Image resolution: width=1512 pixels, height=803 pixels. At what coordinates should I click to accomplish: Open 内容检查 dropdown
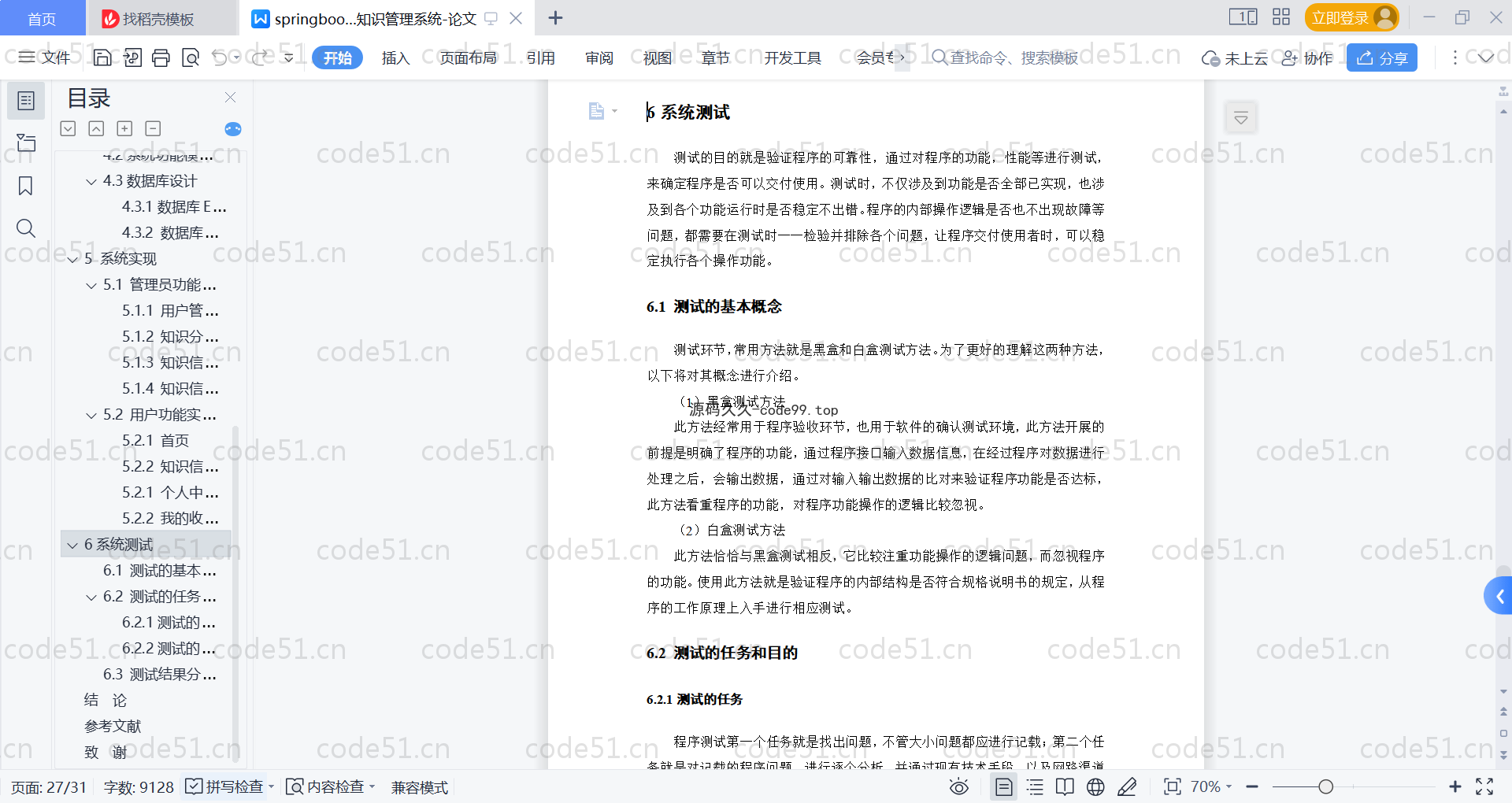point(331,786)
